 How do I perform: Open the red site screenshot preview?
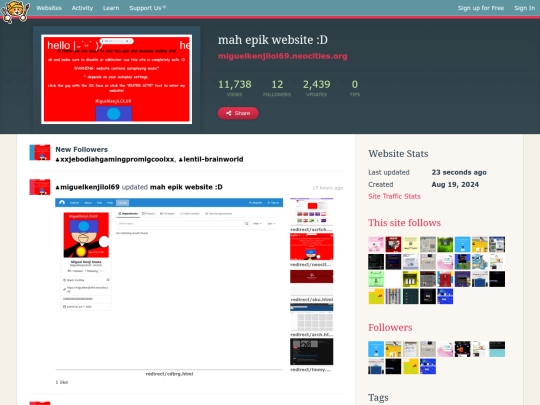pyautogui.click(x=116, y=79)
